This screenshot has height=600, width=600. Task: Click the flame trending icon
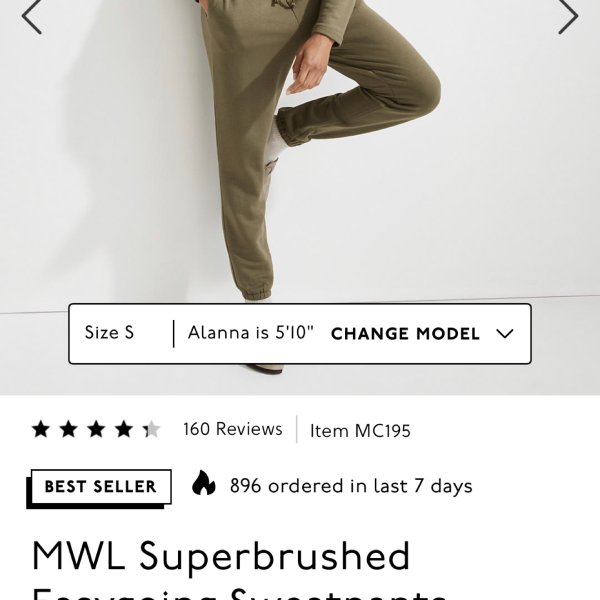(203, 483)
